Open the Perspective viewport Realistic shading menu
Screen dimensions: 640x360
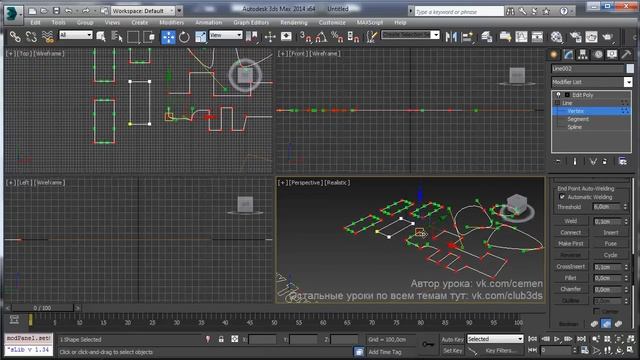(337, 182)
